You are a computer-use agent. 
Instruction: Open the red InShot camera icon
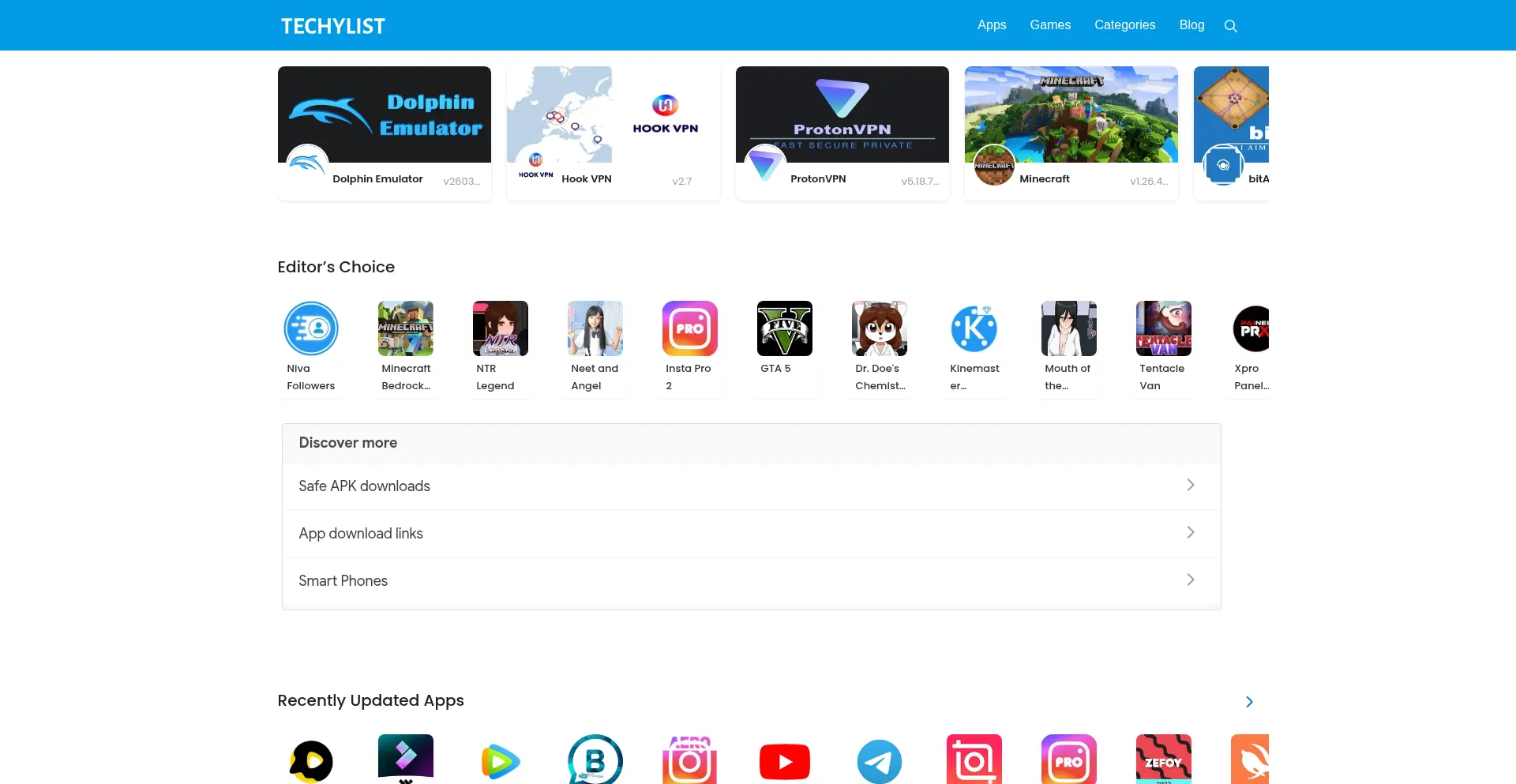click(x=974, y=760)
